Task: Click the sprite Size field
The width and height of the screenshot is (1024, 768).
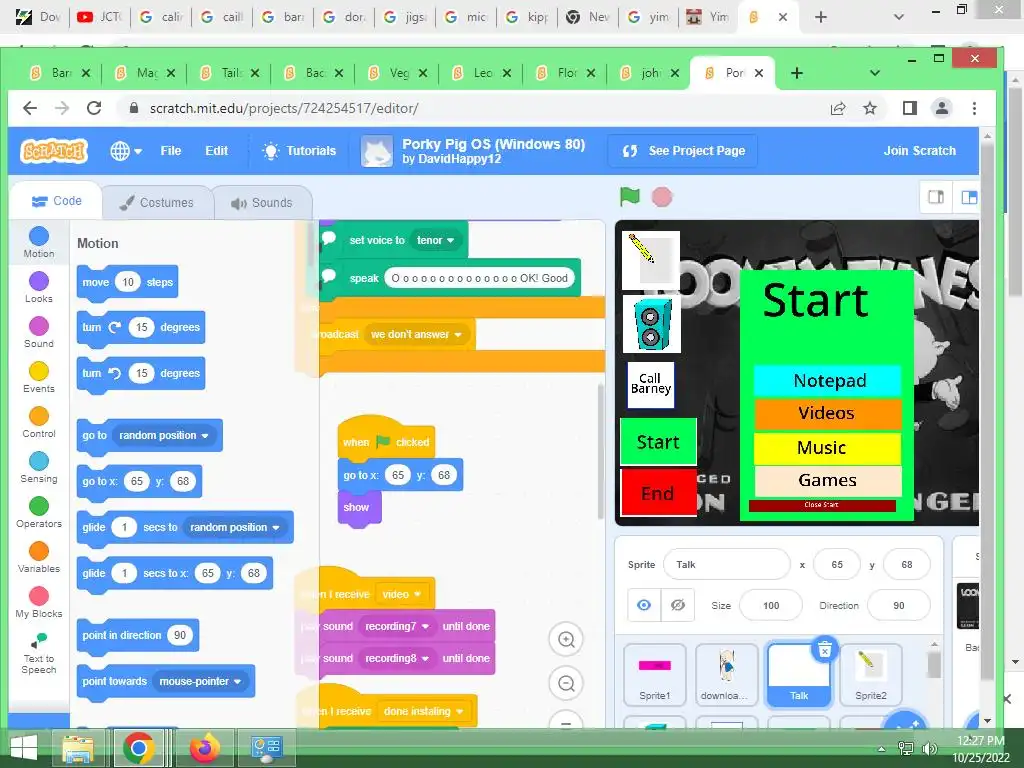Action: point(771,605)
